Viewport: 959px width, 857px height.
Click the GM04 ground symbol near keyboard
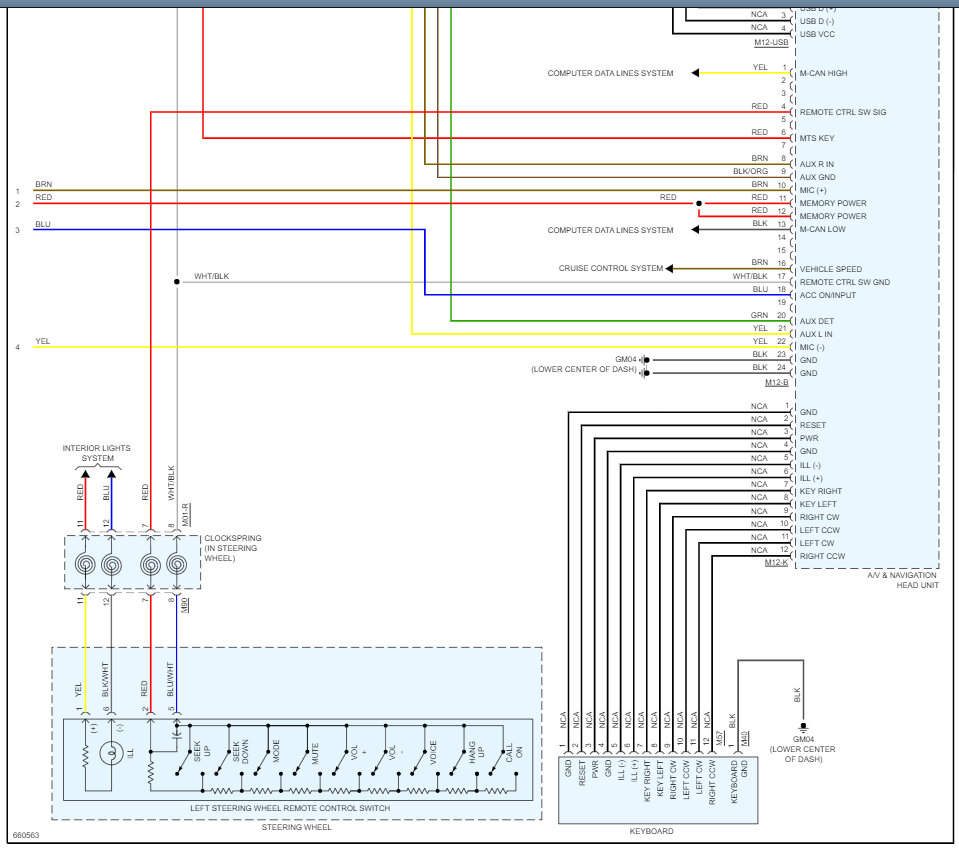point(803,727)
